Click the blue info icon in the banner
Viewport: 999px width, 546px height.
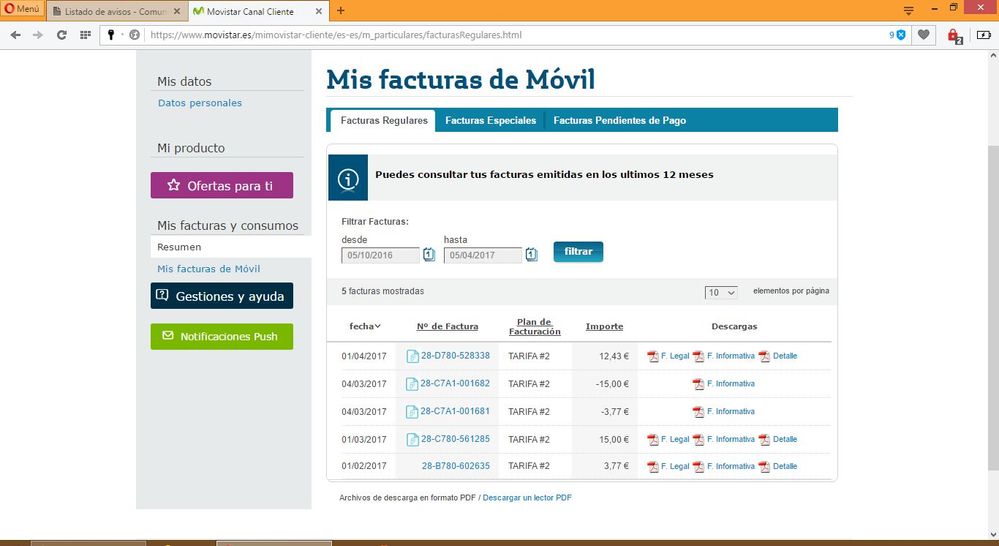point(348,179)
